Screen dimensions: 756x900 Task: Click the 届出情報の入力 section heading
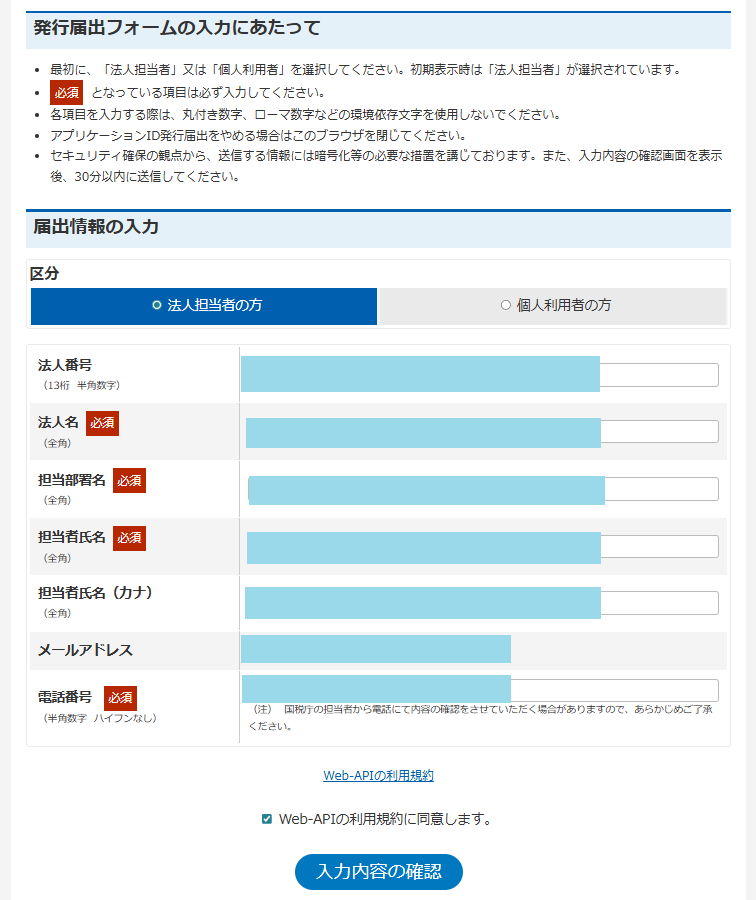coord(96,227)
